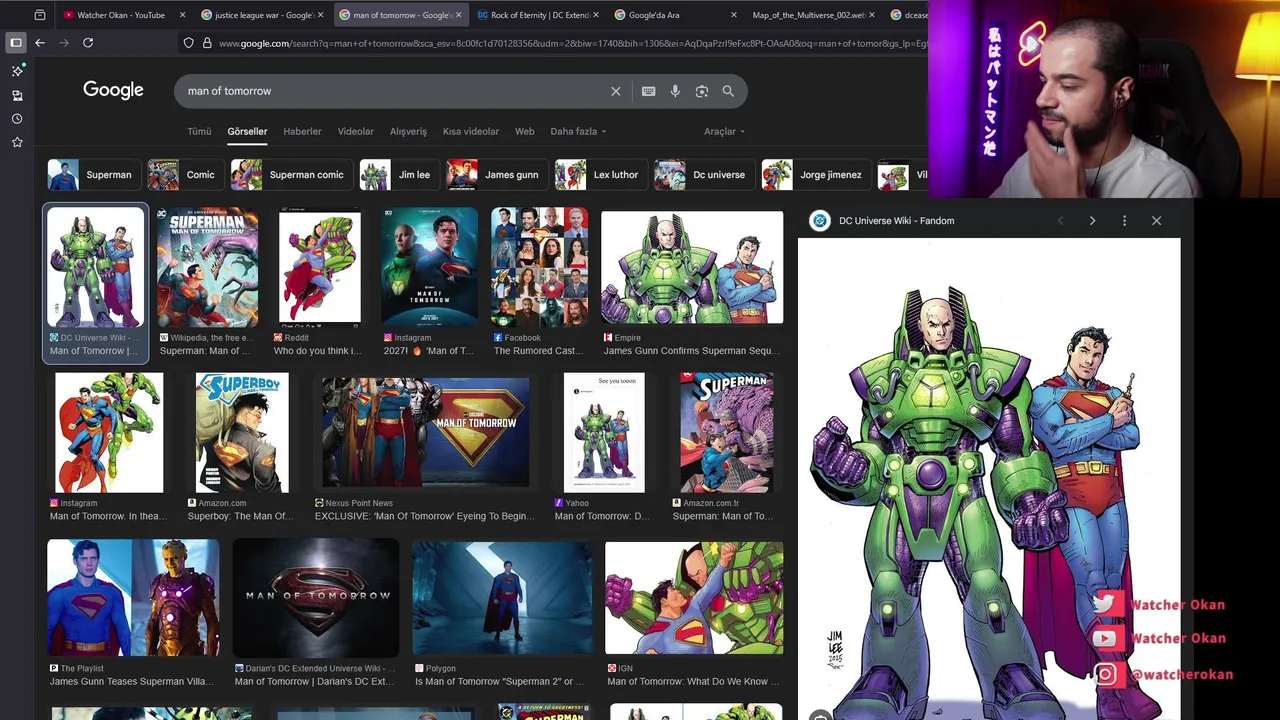This screenshot has height=720, width=1280.
Task: Click the Comic filter chip
Action: (x=184, y=175)
